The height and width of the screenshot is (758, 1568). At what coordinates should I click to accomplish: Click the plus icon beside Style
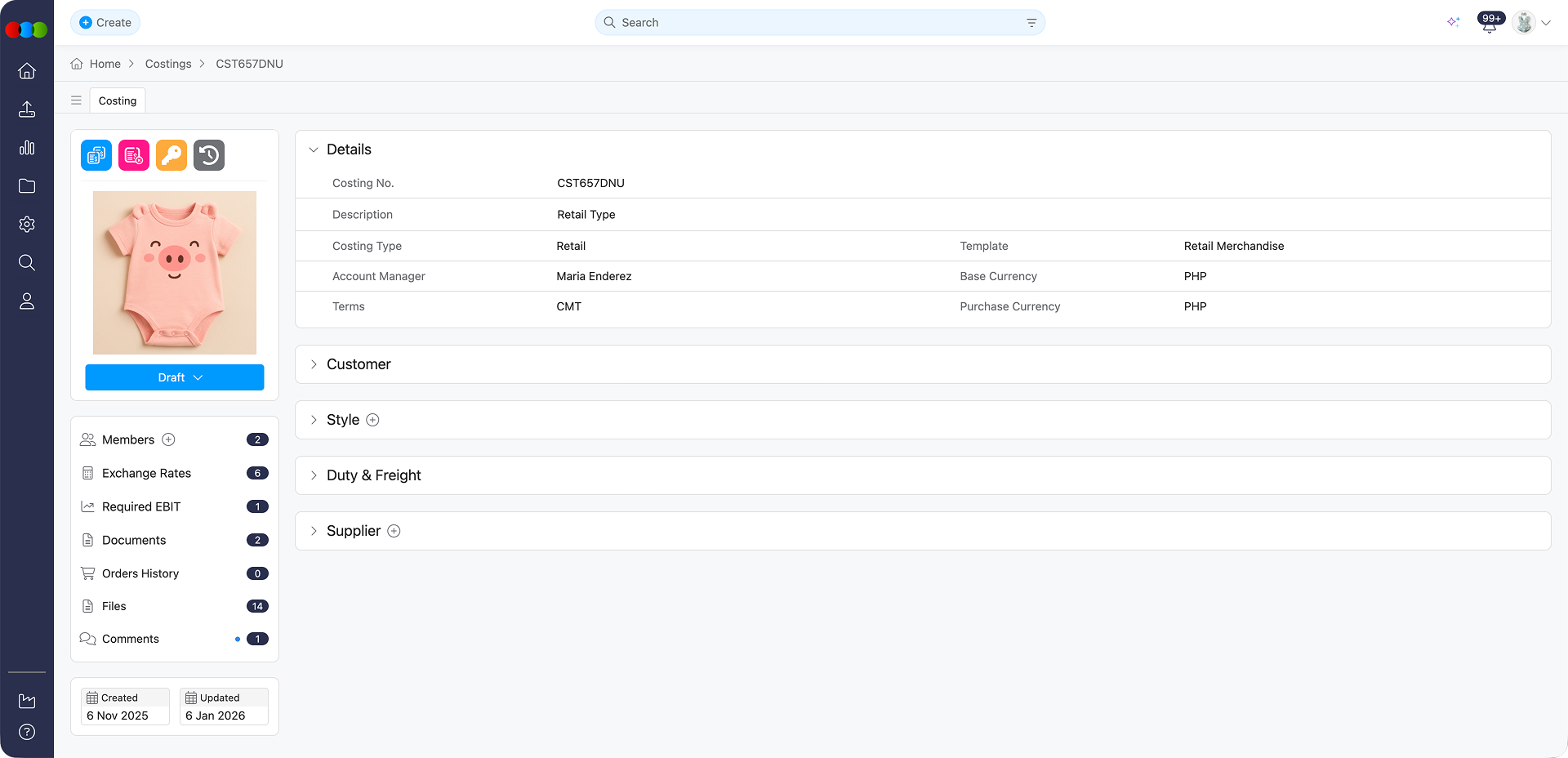[372, 420]
